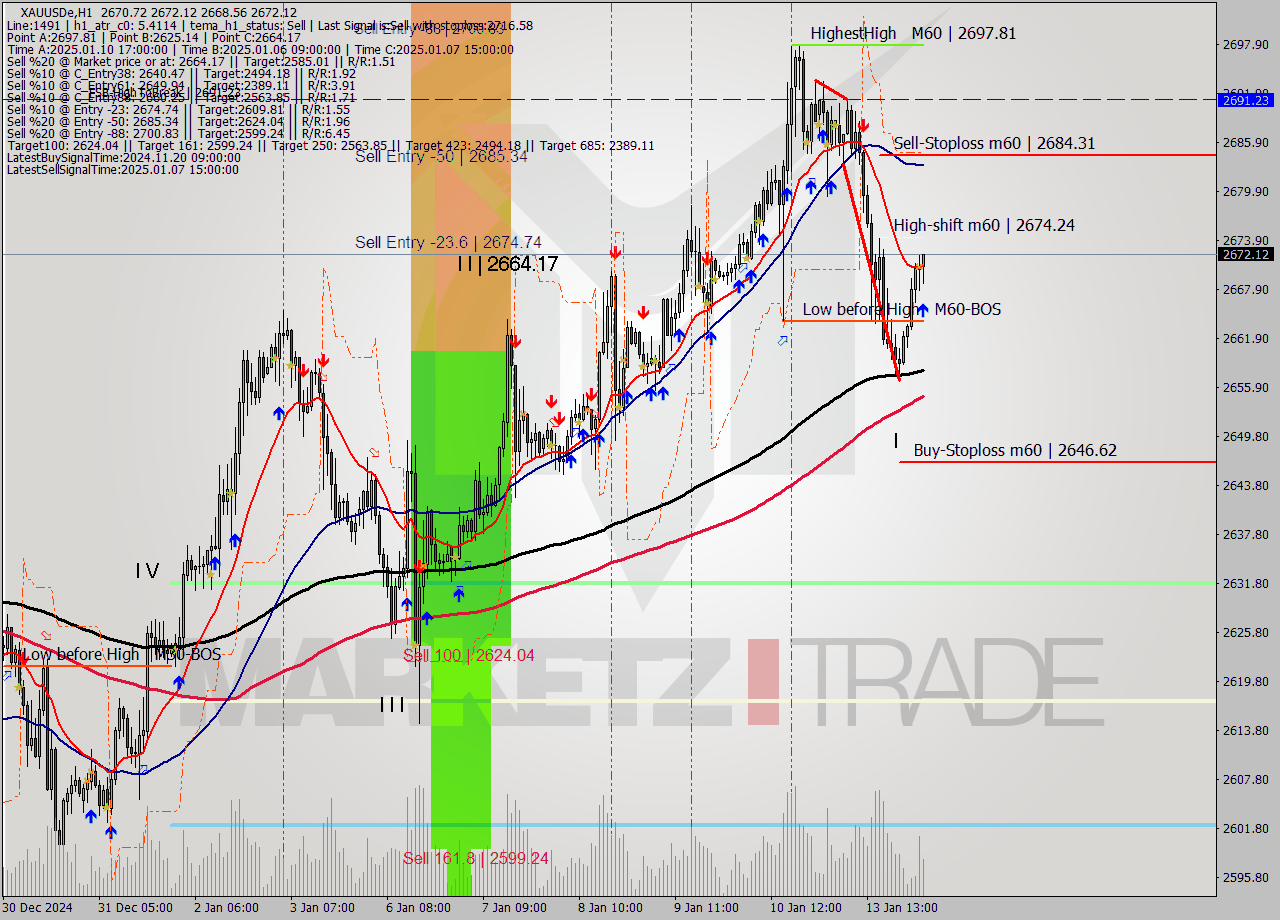
Task: Select the Sell %20 @ Market price line
Action: click(201, 61)
